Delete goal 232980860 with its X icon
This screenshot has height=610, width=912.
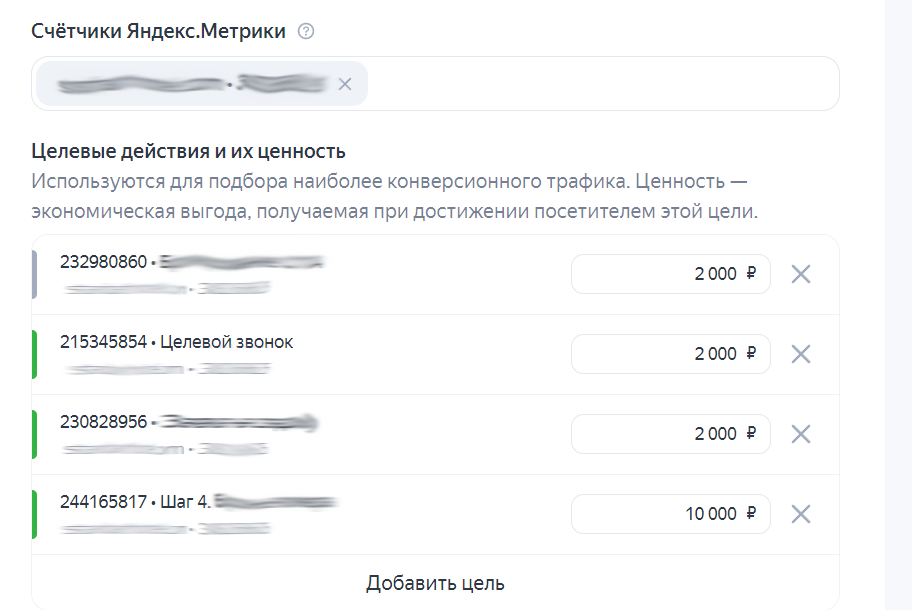coord(800,274)
